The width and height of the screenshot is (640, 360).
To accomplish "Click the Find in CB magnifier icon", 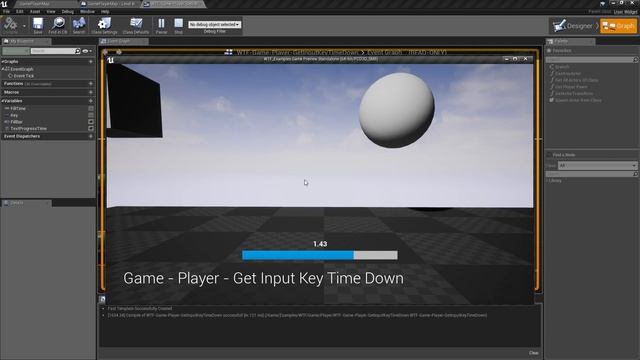I will [58, 25].
